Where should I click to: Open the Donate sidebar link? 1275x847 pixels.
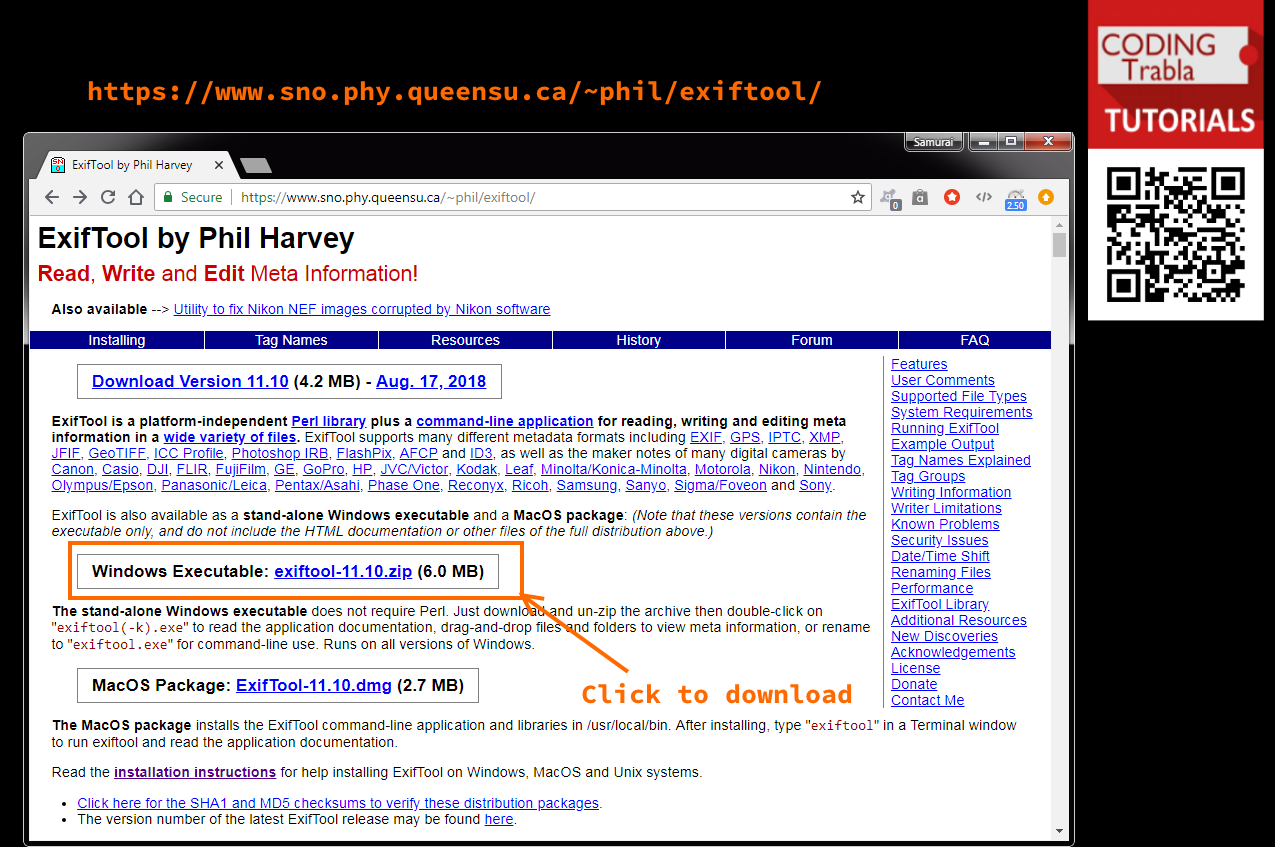pyautogui.click(x=914, y=684)
